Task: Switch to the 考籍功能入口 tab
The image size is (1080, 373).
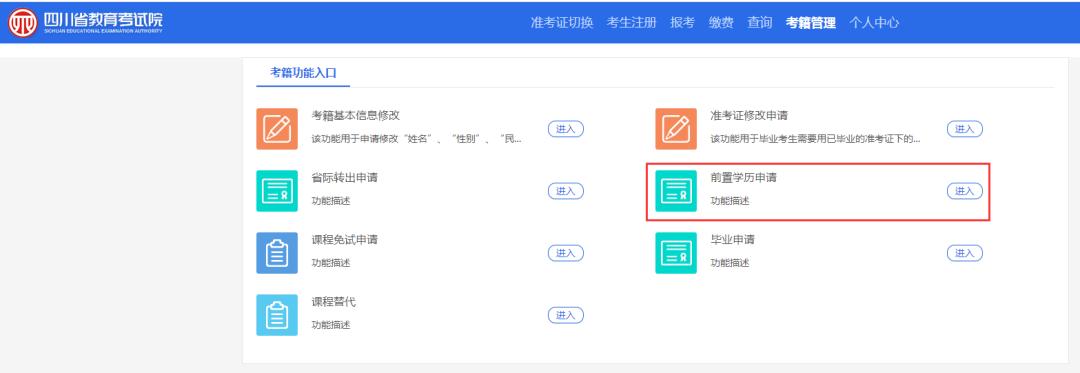Action: [303, 73]
